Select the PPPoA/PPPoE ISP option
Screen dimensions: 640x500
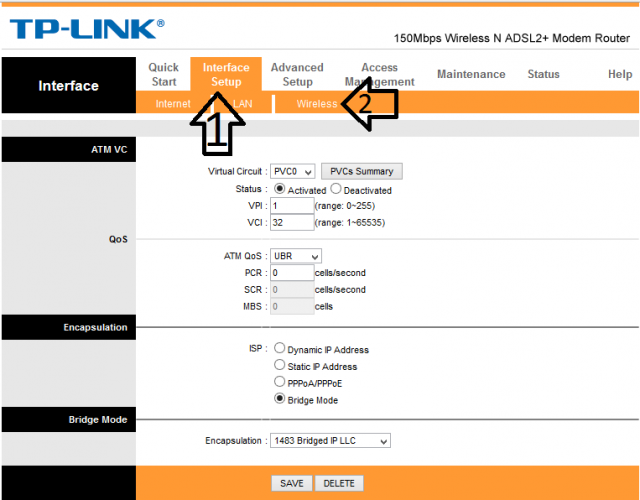pyautogui.click(x=280, y=382)
